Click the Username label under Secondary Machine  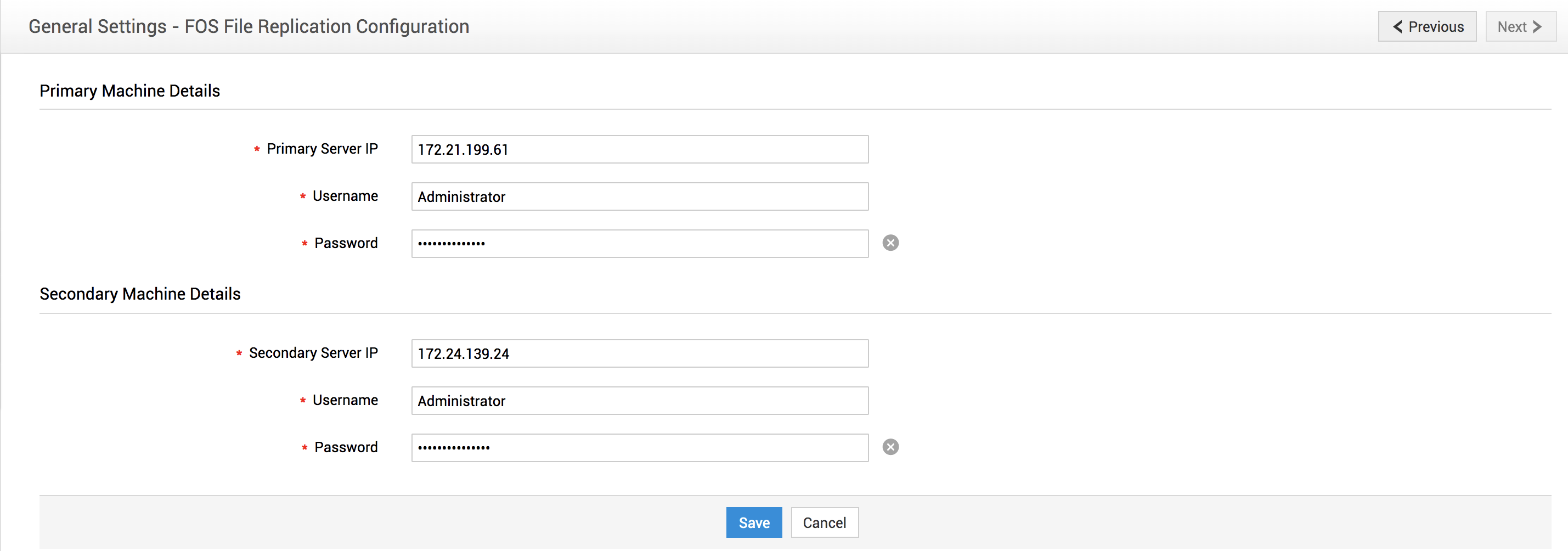click(x=345, y=400)
